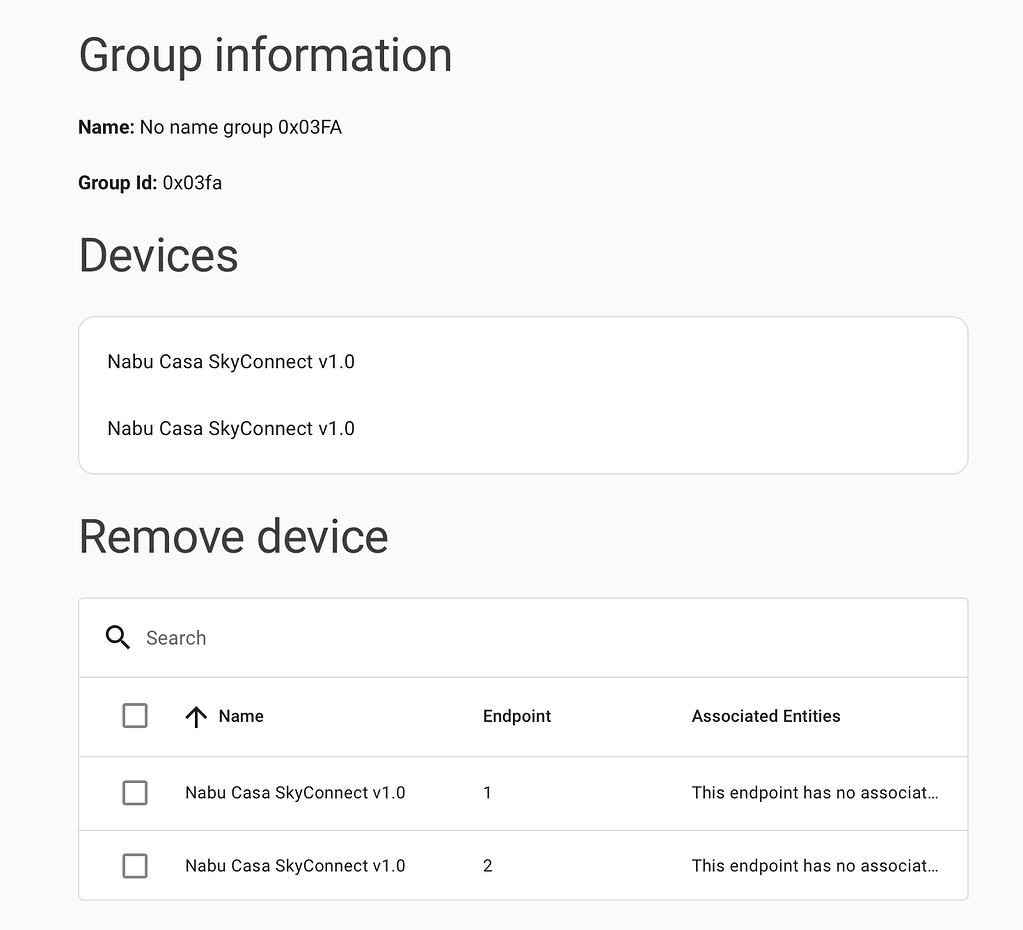The width and height of the screenshot is (1023, 930).
Task: Click the Group information heading
Action: click(x=265, y=55)
